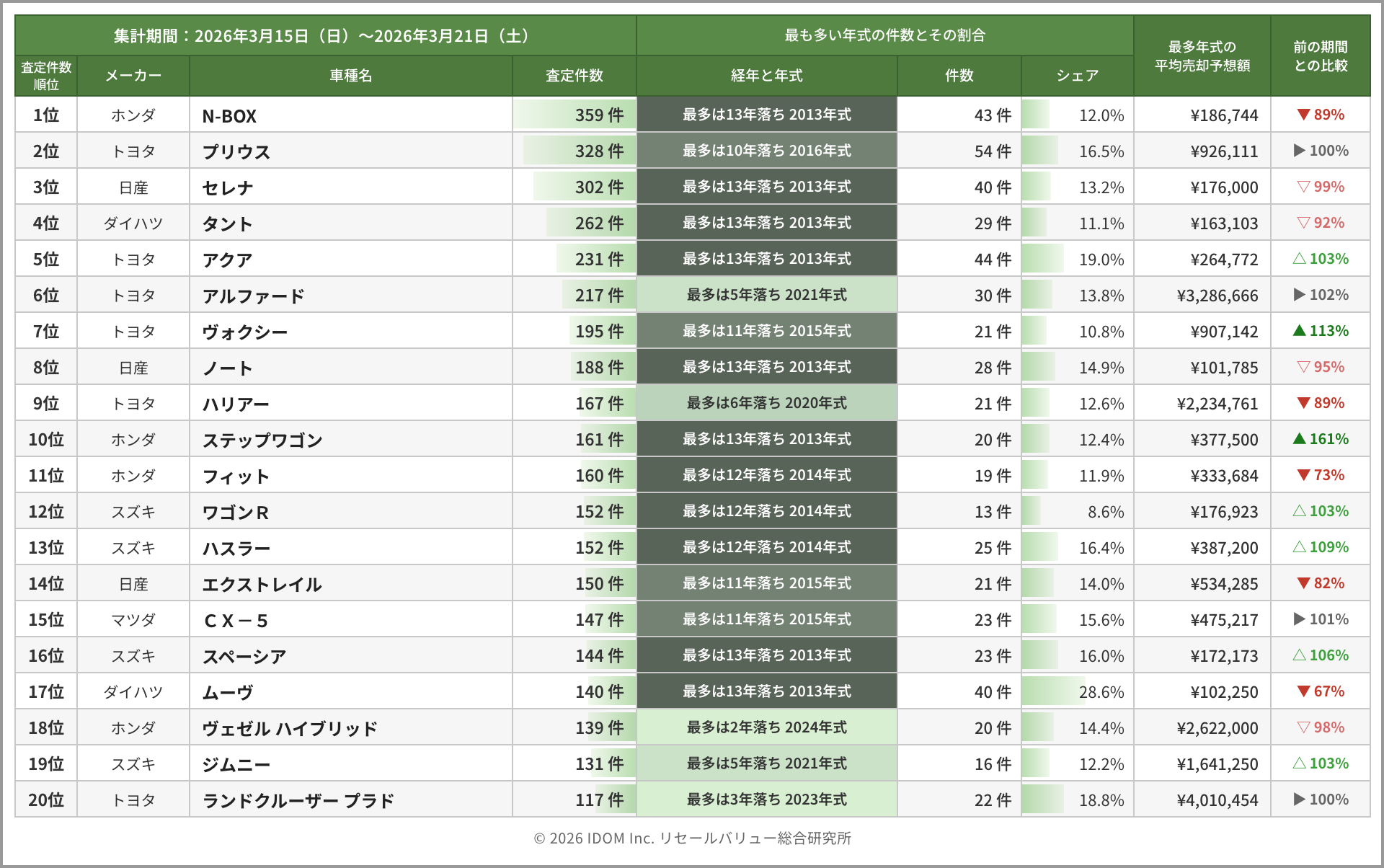
Task: Click the シェア column header
Action: click(1077, 76)
